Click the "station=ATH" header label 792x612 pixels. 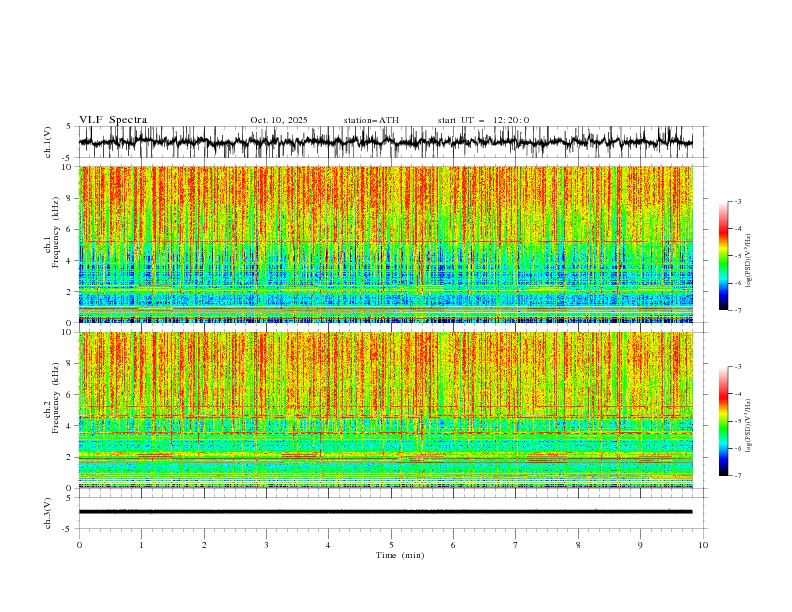pos(371,120)
